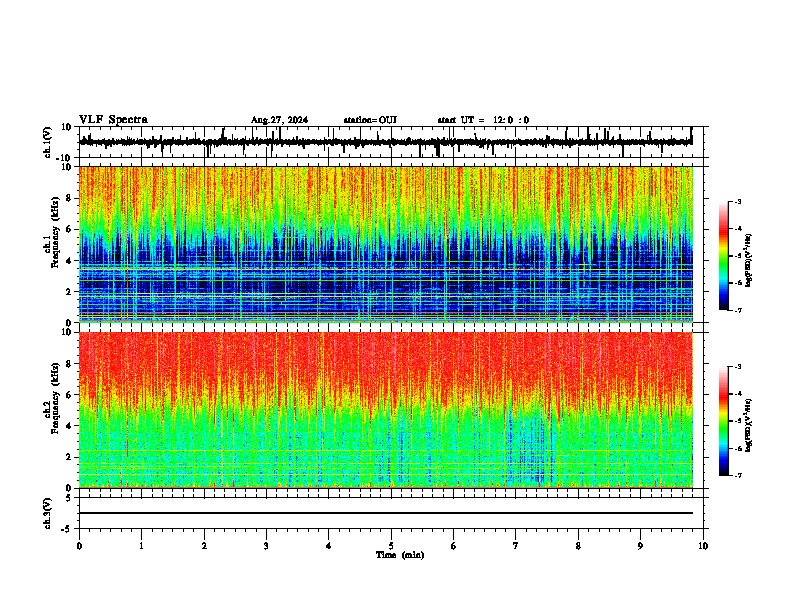This screenshot has width=792, height=612.
Task: Click time axis tick label "9"
Action: pos(640,546)
